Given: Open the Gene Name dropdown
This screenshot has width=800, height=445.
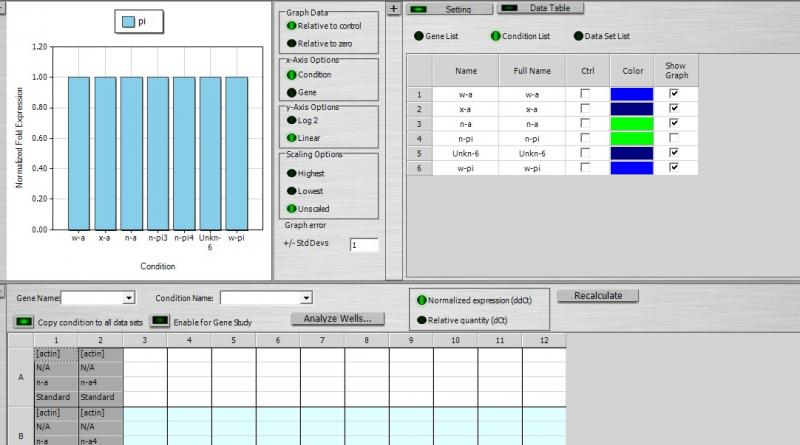Looking at the screenshot, I should pyautogui.click(x=129, y=298).
